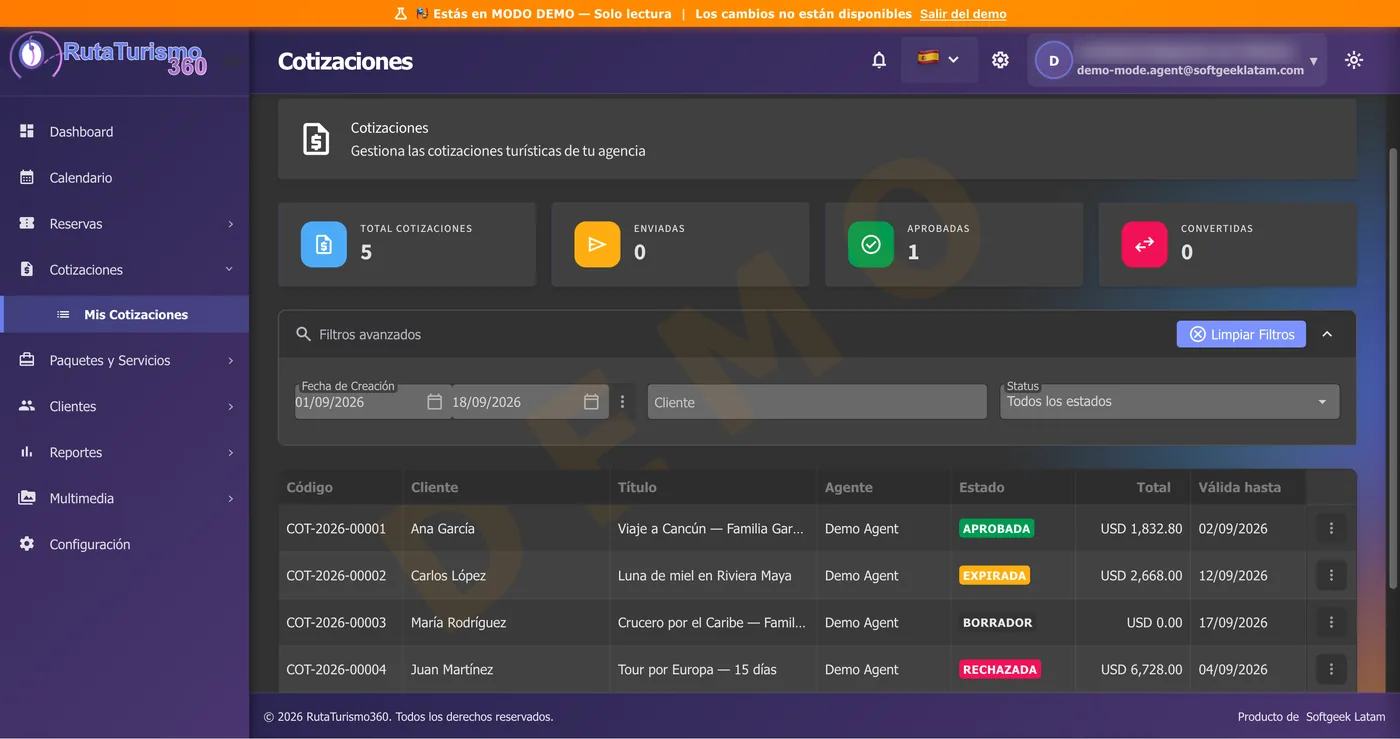The height and width of the screenshot is (739, 1400).
Task: Click the Limpiar Filtros button
Action: (x=1241, y=334)
